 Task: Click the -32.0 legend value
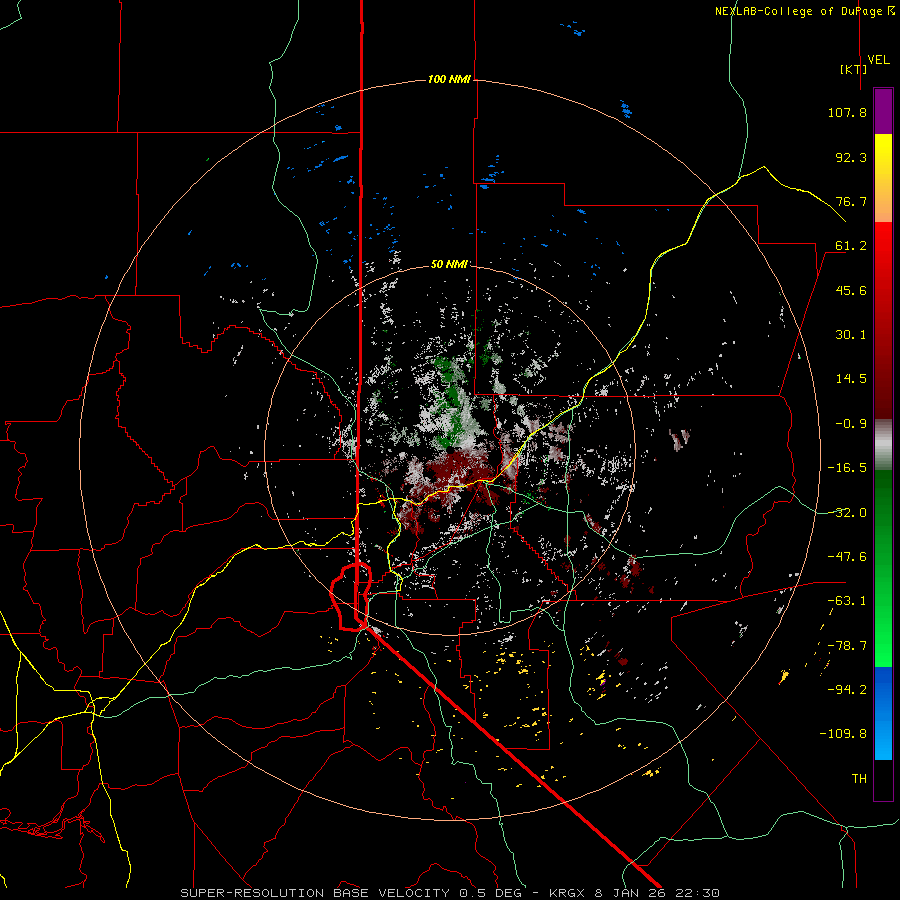pyautogui.click(x=847, y=513)
